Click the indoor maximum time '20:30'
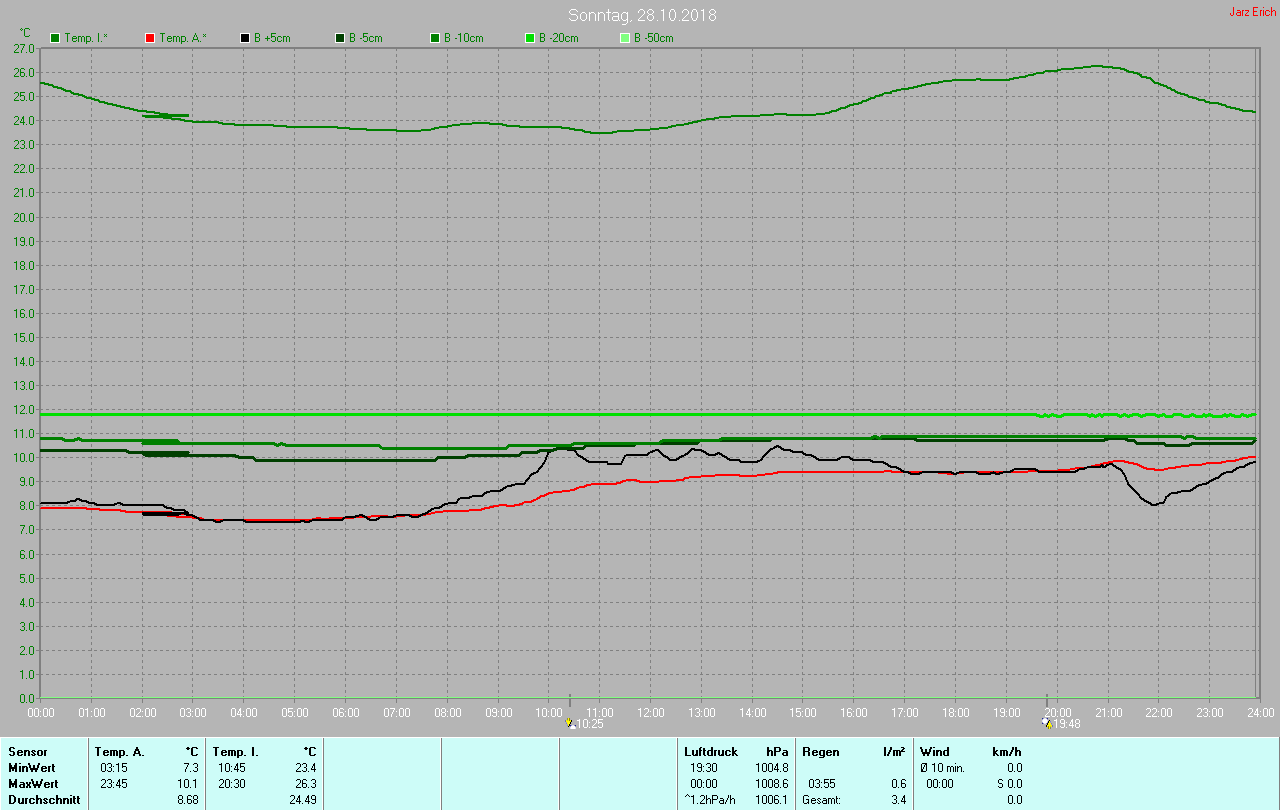 (231, 784)
